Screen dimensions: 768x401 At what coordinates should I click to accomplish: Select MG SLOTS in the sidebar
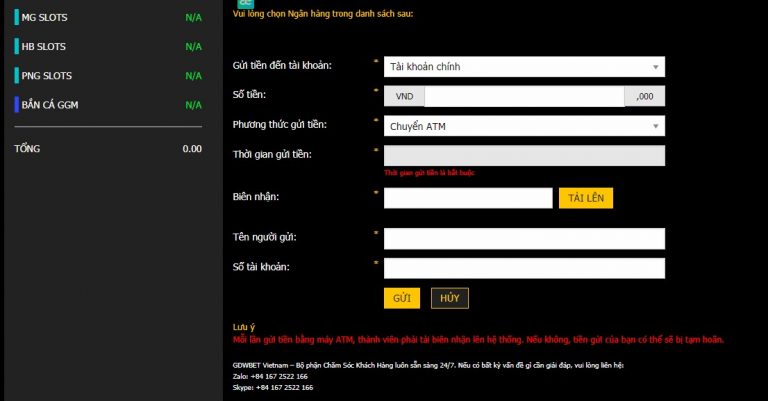tap(45, 17)
